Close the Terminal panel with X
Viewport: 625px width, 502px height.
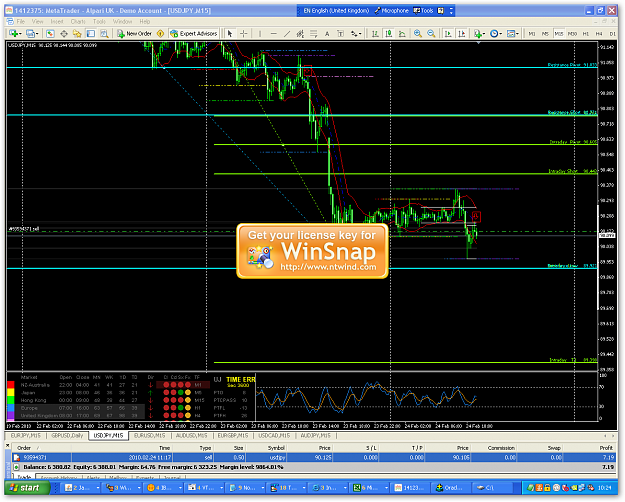(x=8, y=446)
